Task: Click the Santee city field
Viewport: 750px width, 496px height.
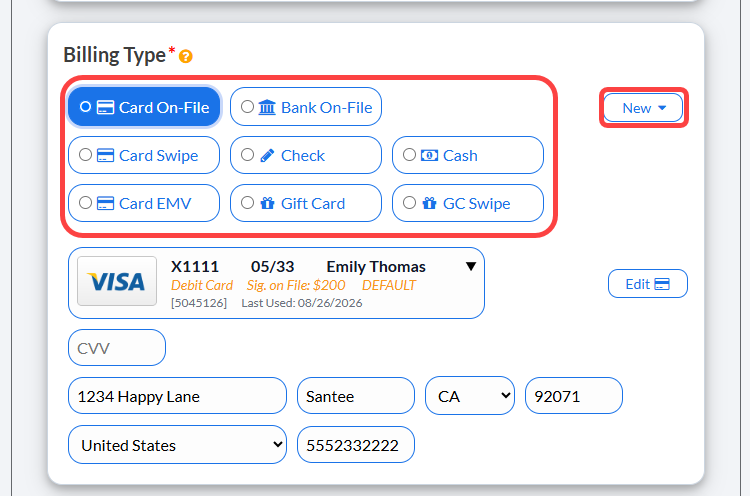Action: coord(356,396)
